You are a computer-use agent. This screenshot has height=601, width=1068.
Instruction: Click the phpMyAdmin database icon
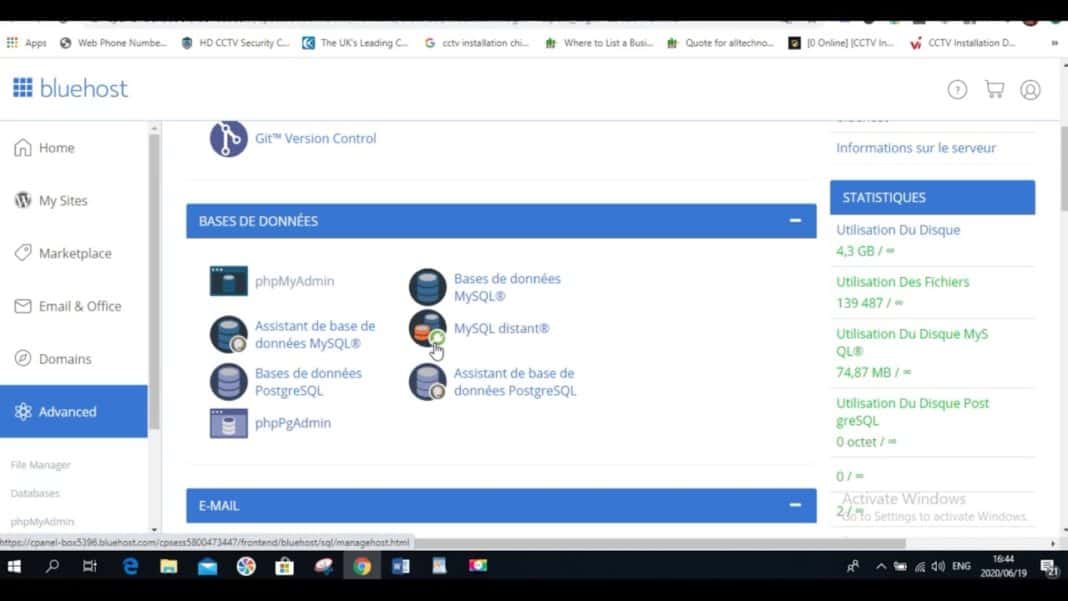coord(228,281)
